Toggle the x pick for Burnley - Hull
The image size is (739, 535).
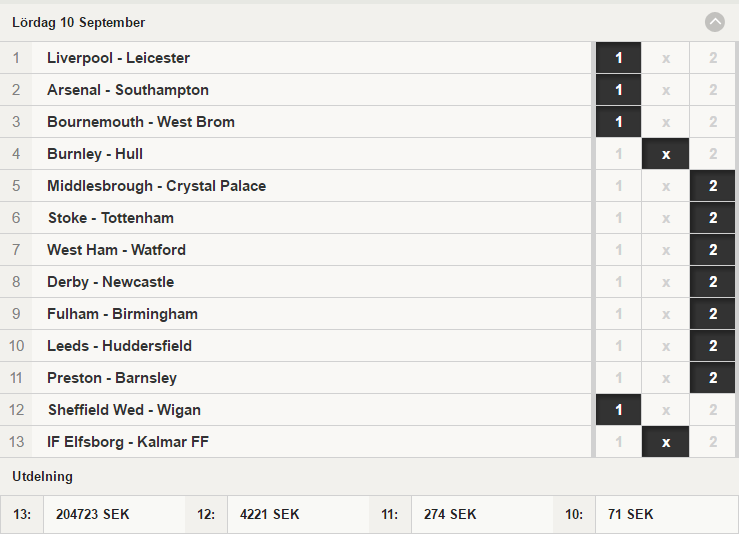click(x=665, y=154)
